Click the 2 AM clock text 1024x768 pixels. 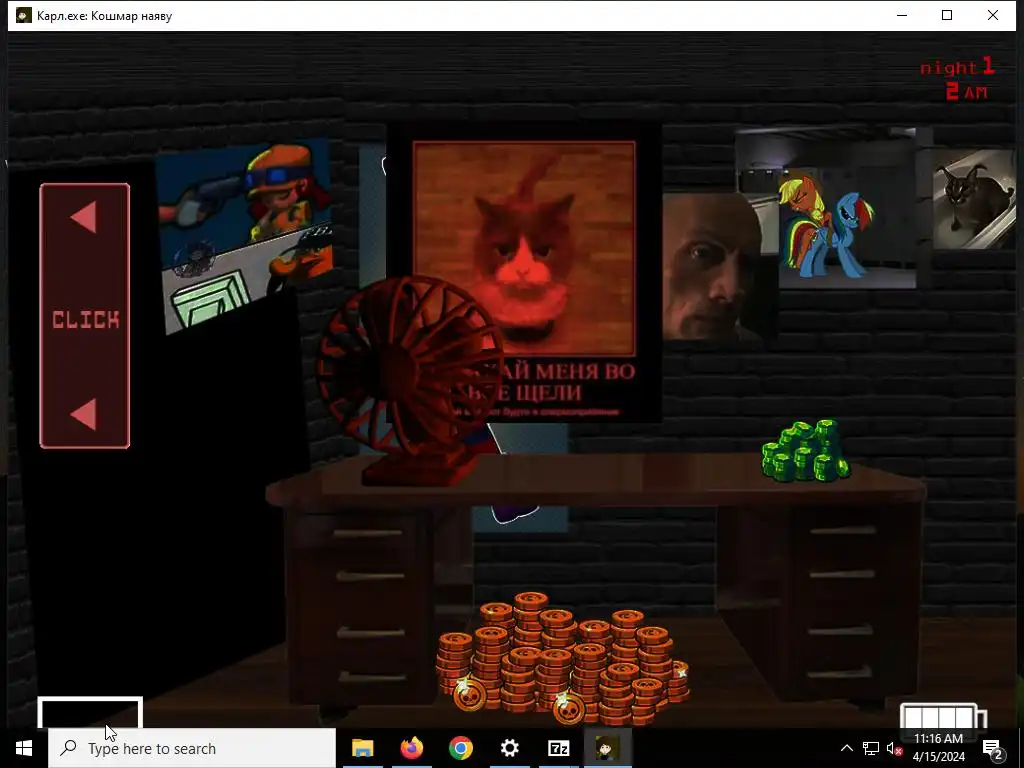tap(967, 91)
